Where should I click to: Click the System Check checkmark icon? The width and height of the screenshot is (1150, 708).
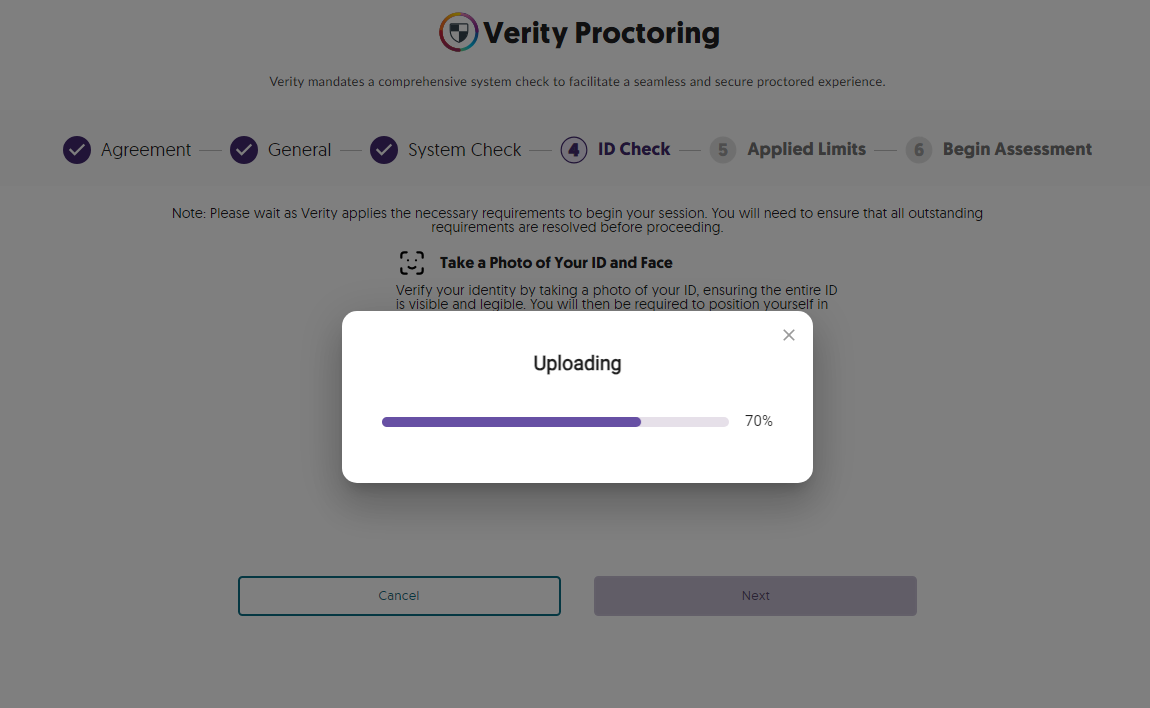tap(384, 150)
